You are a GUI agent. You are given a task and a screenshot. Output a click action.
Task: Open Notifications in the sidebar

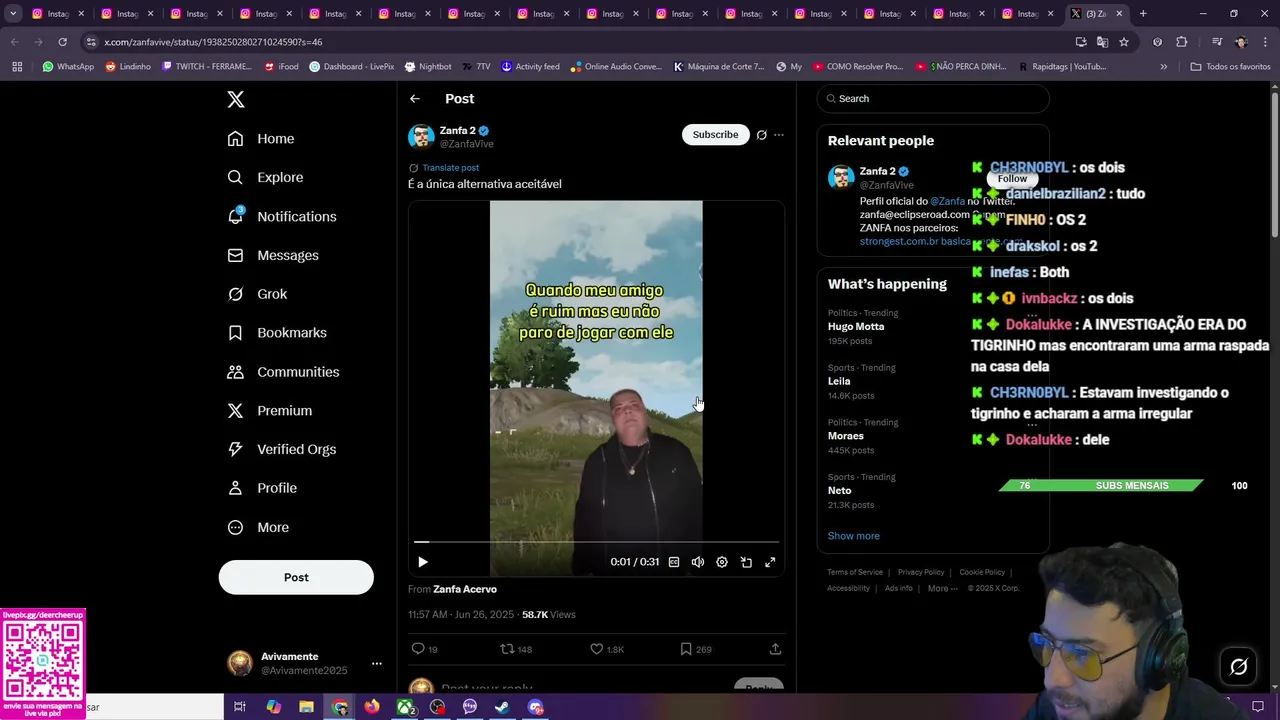(281, 217)
